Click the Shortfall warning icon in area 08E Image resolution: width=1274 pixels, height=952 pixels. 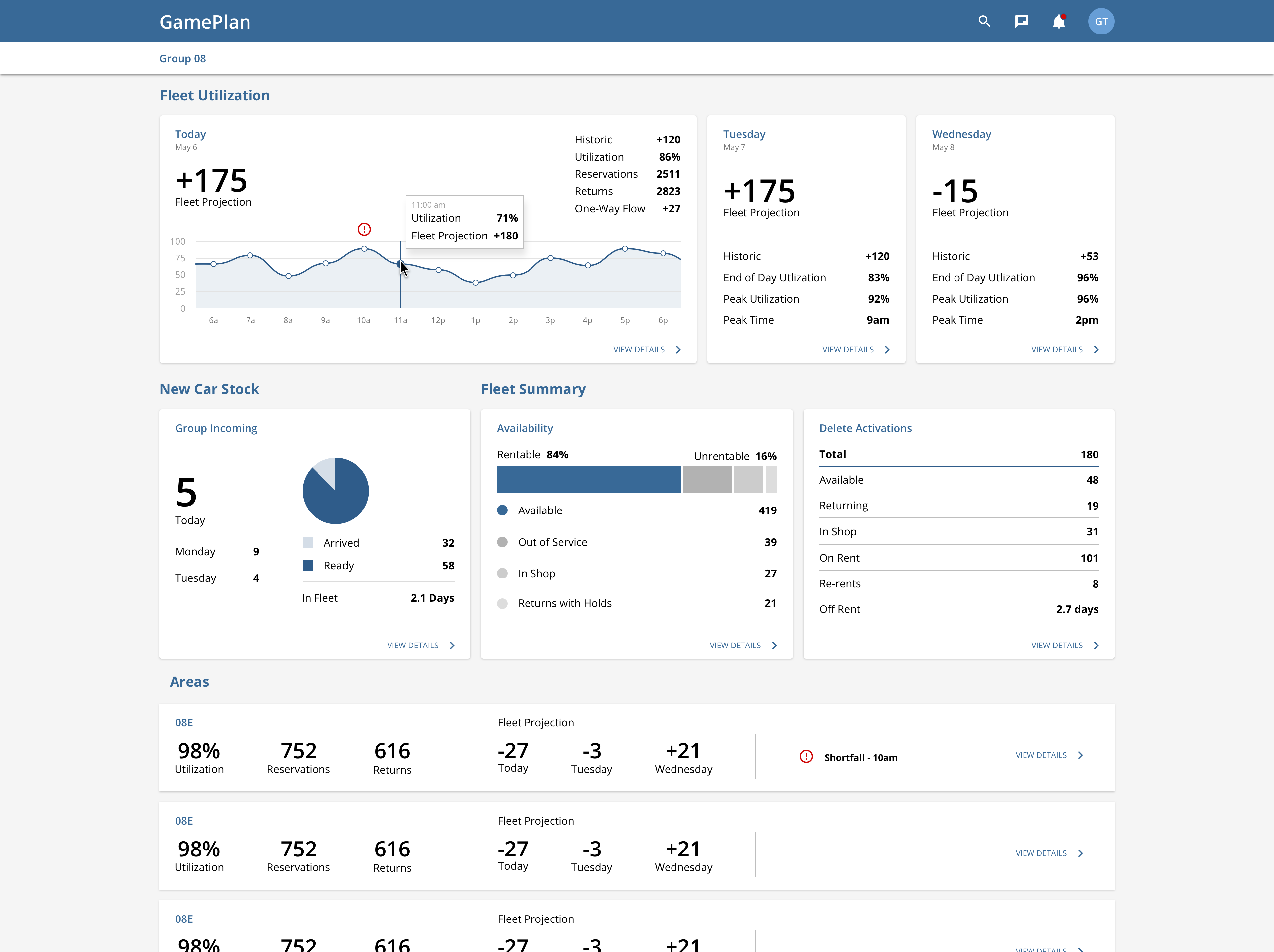(x=806, y=757)
